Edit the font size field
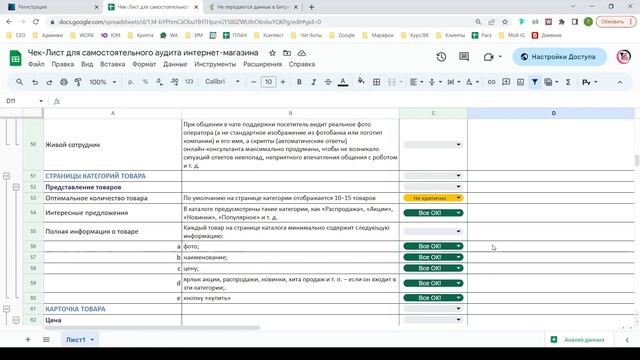Viewport: 640px width, 360px height. pos(268,82)
